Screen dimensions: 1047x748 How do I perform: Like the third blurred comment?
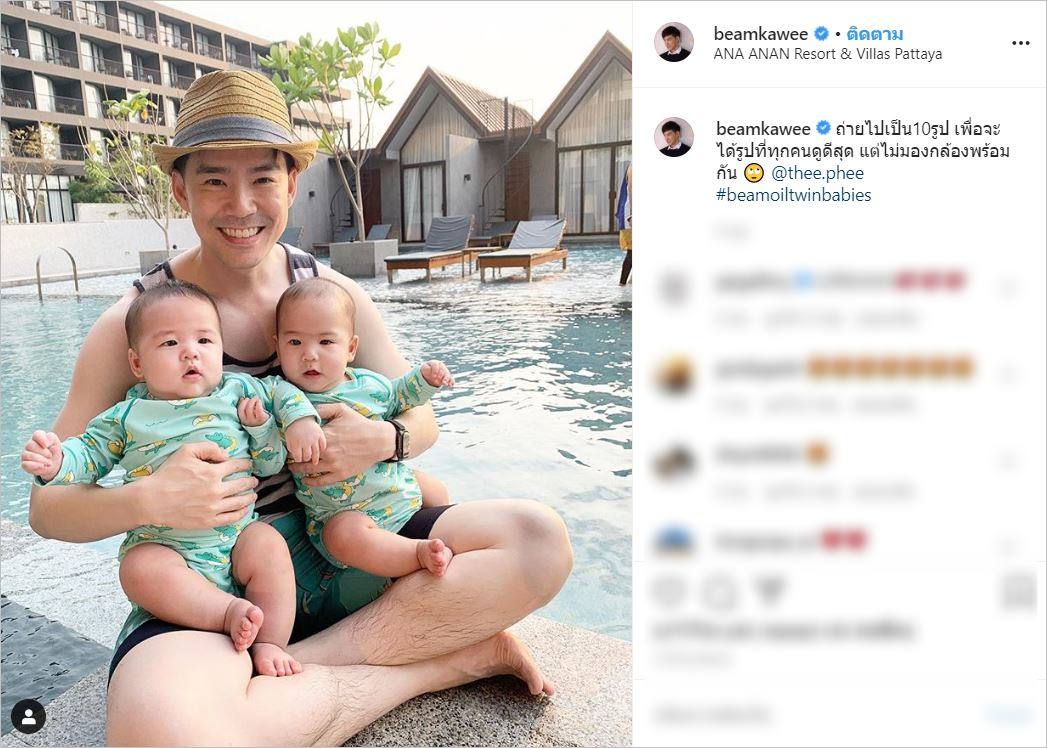1007,460
